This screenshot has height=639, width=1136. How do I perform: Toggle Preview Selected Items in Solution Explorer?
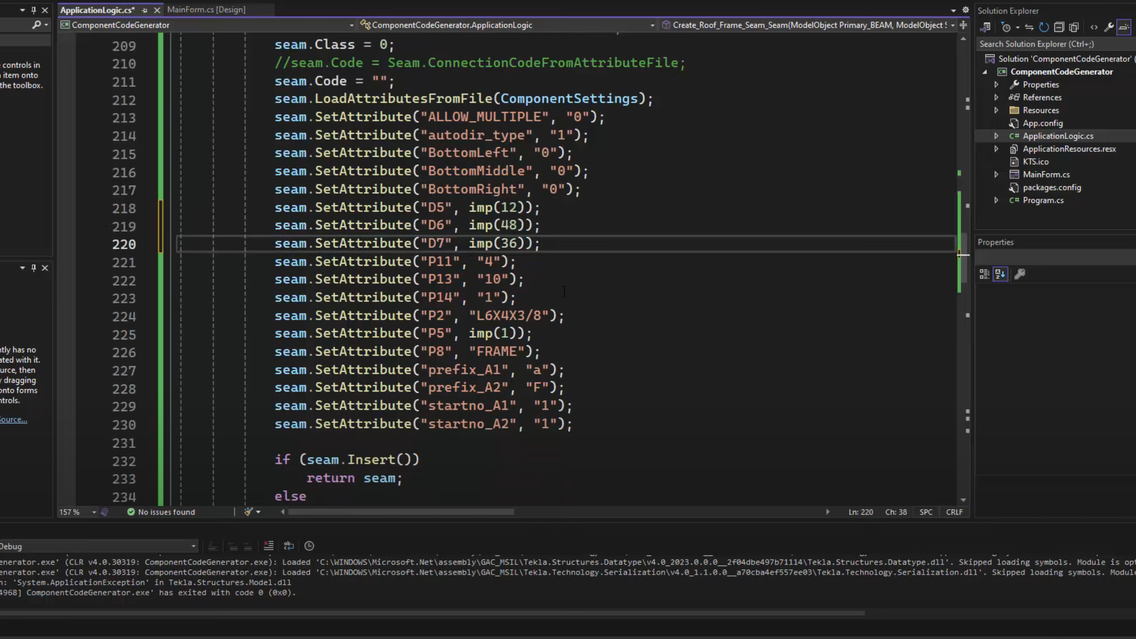[x=1124, y=27]
